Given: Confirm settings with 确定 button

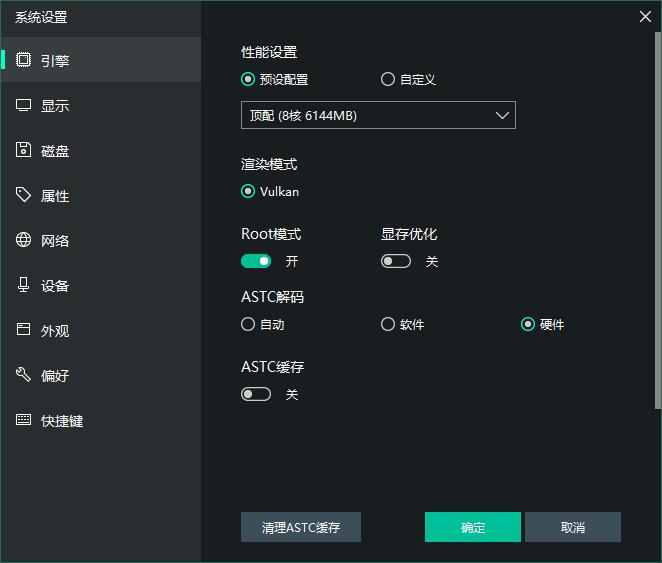Looking at the screenshot, I should (x=472, y=527).
